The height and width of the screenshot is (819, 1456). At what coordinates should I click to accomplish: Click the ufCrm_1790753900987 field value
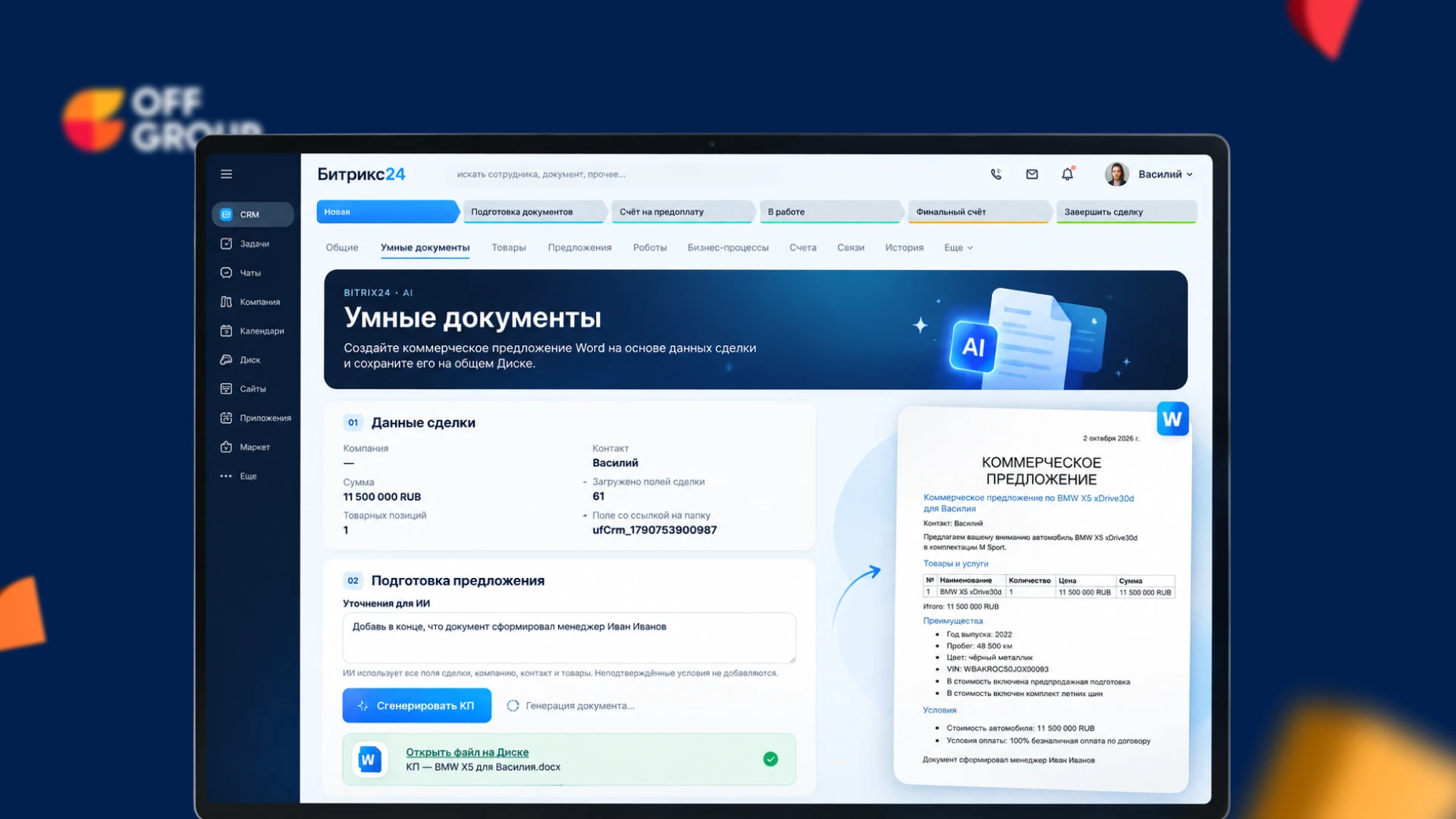[654, 530]
